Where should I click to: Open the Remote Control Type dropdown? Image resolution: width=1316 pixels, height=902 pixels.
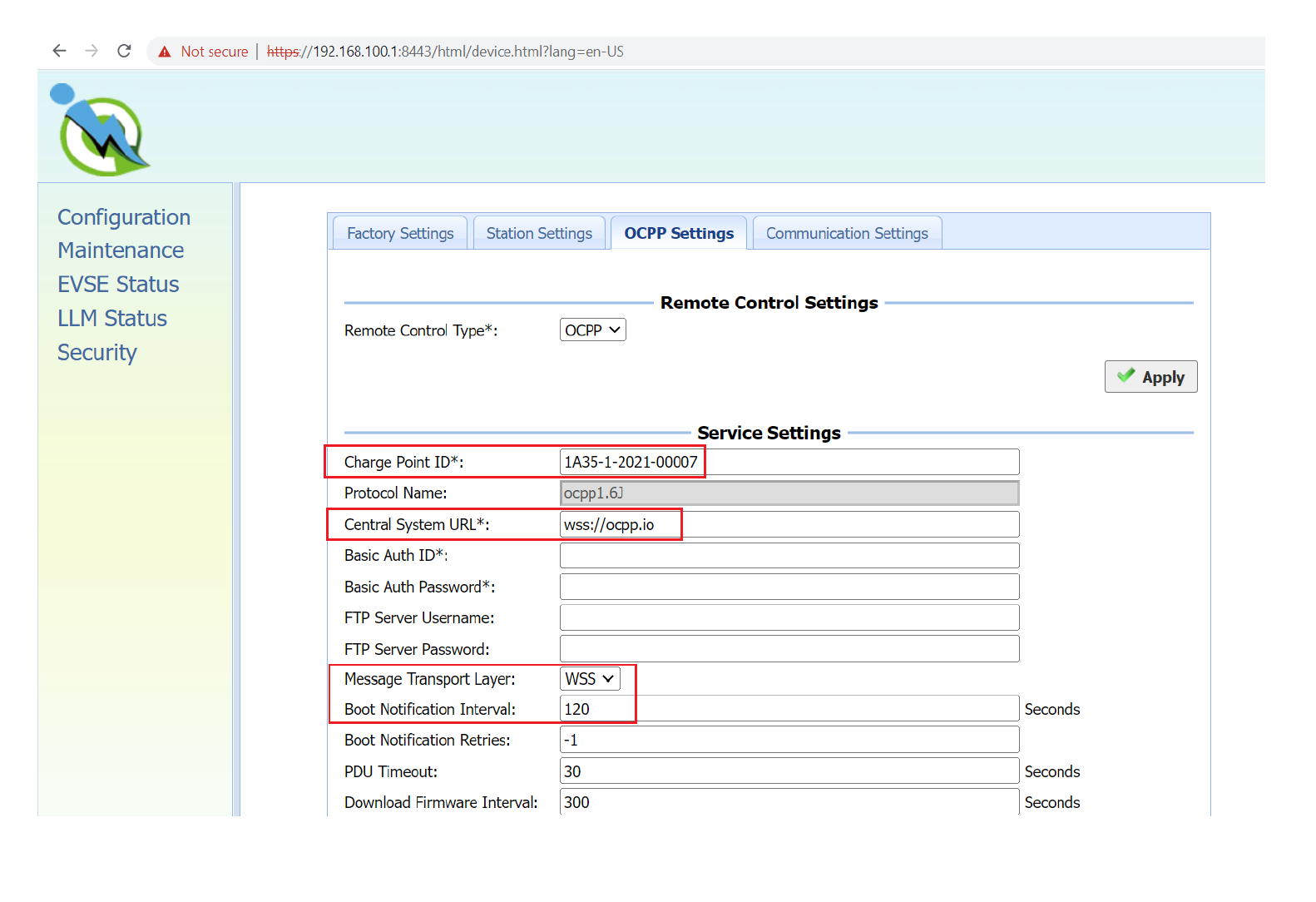pos(592,330)
